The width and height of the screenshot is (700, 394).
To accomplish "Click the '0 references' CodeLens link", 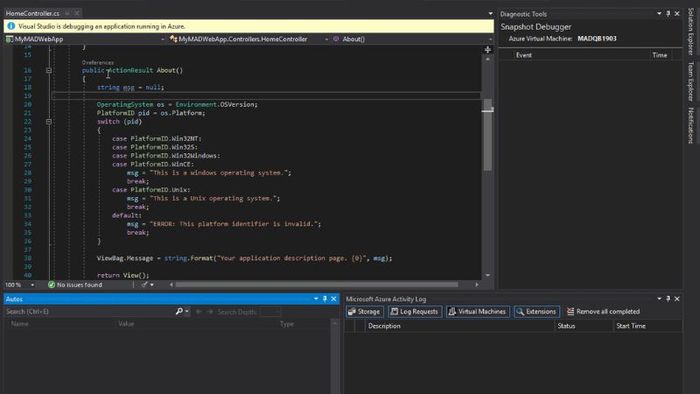I will [x=98, y=63].
